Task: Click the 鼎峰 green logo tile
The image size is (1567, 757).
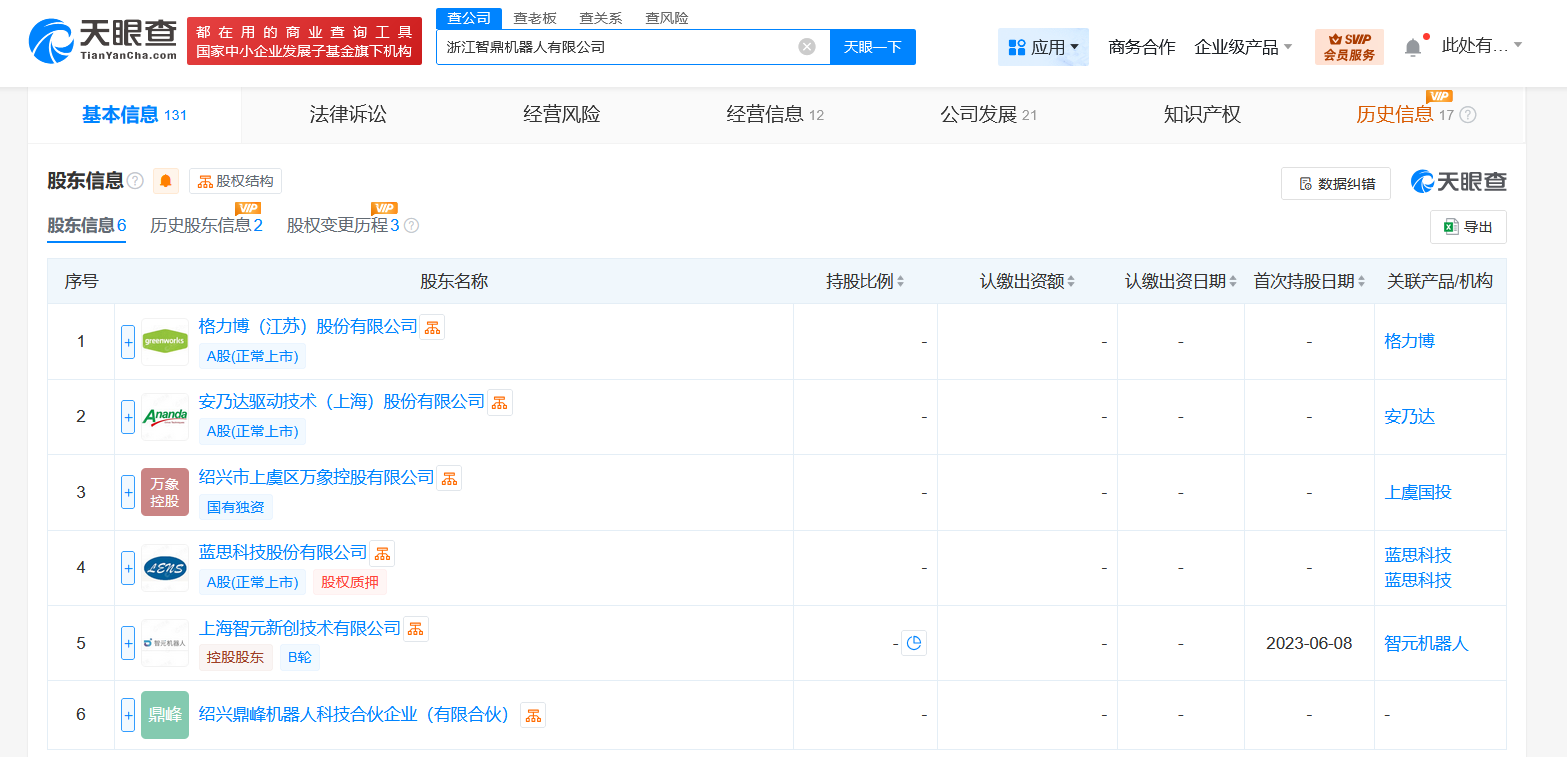Action: point(165,715)
